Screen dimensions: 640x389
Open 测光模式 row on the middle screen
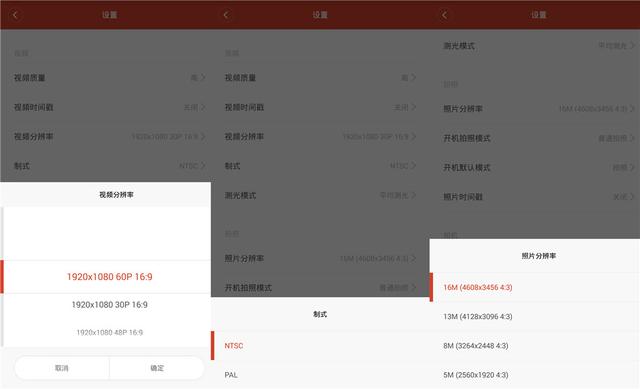[320, 196]
